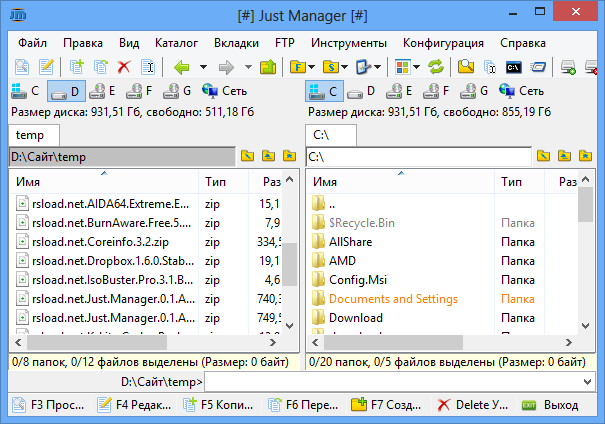
Task: Expand the back history dropdown arrow
Action: coord(203,67)
